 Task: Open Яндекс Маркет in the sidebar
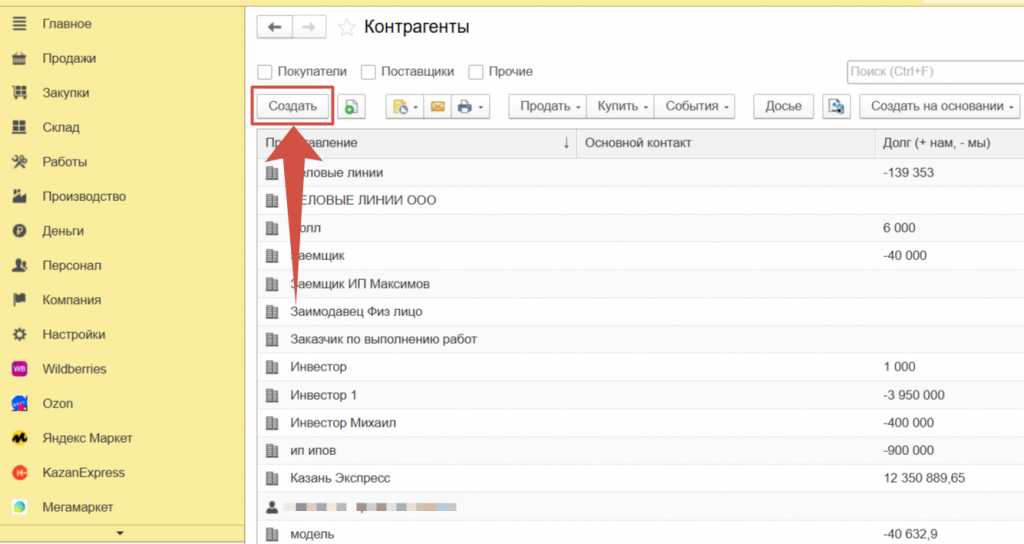pyautogui.click(x=87, y=438)
